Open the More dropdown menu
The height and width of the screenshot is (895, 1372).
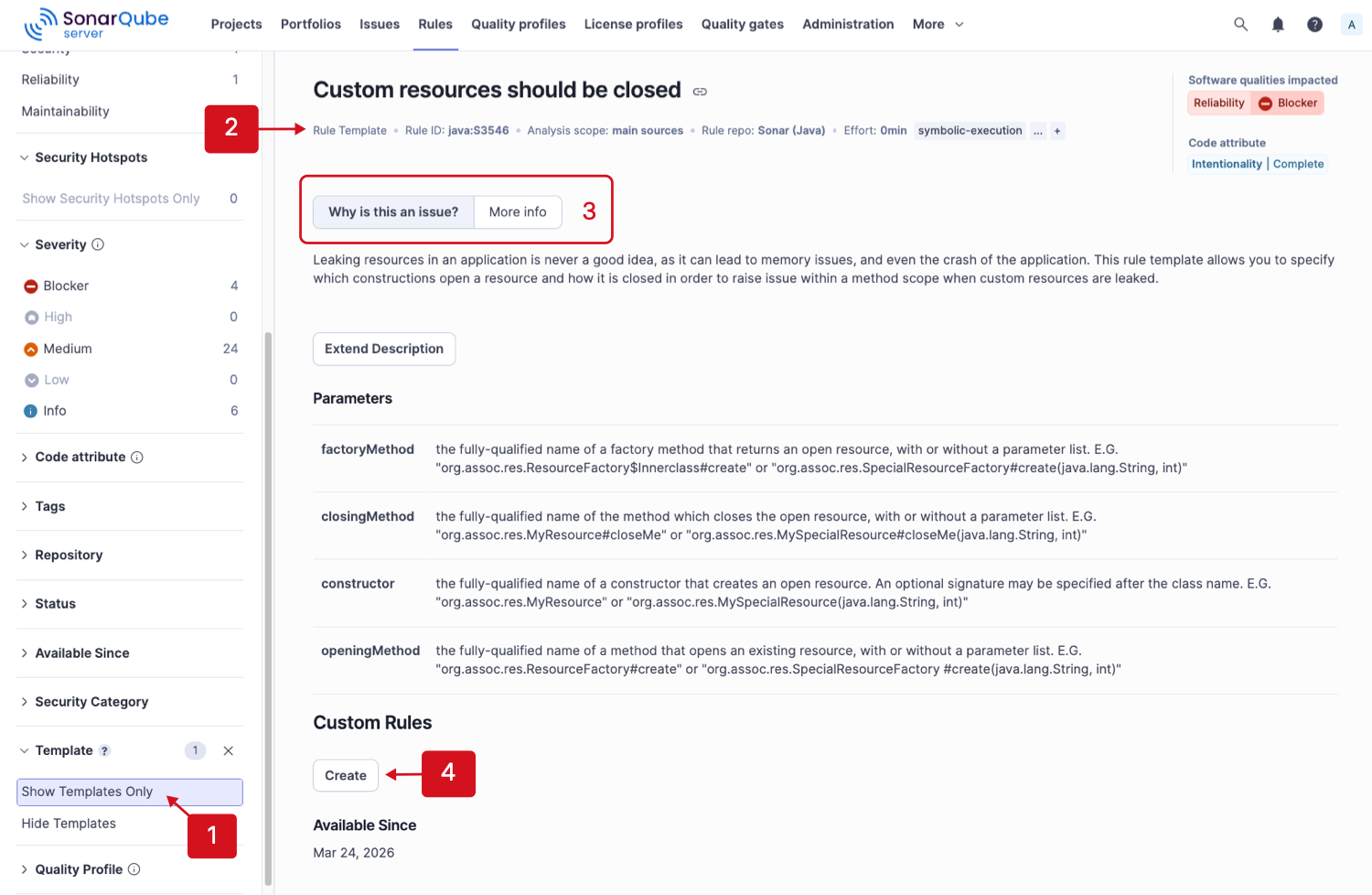pos(938,25)
